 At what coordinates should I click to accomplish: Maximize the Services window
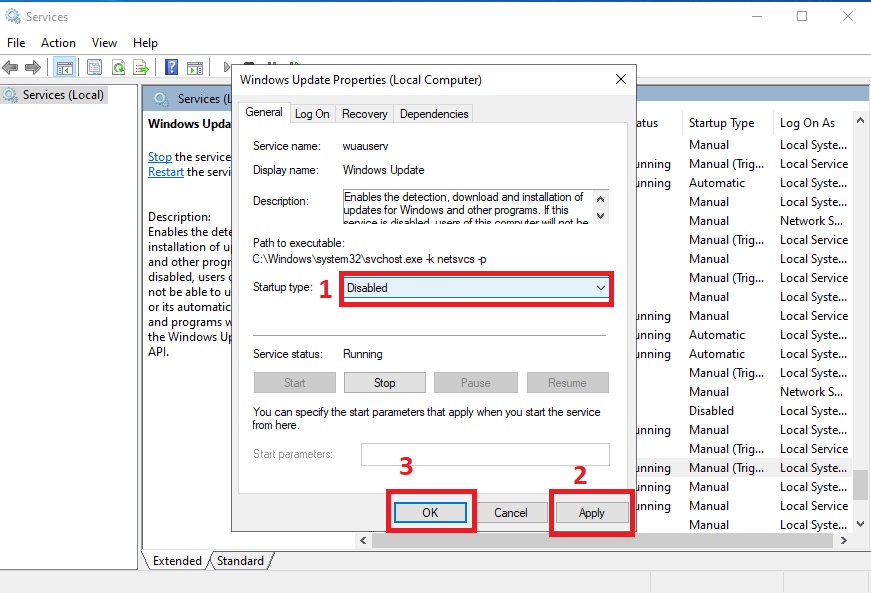[802, 16]
